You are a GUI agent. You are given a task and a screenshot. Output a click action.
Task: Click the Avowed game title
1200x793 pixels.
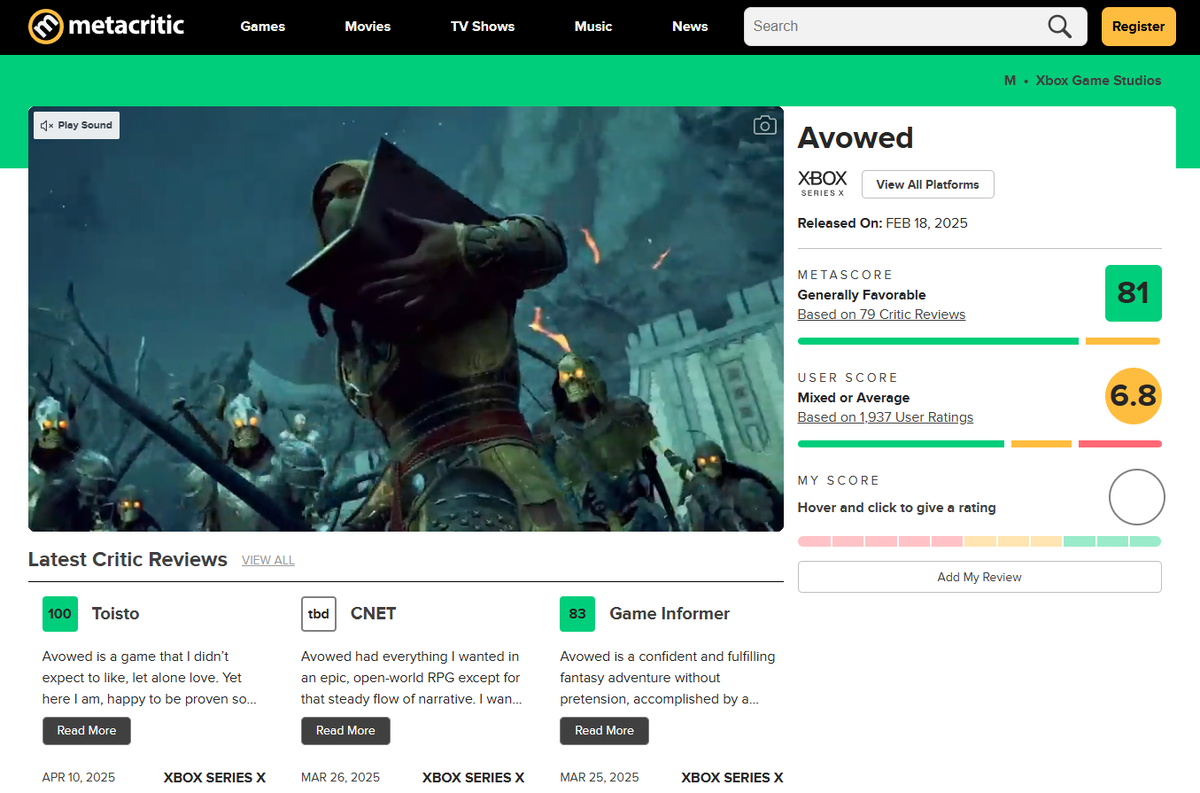[x=856, y=137]
